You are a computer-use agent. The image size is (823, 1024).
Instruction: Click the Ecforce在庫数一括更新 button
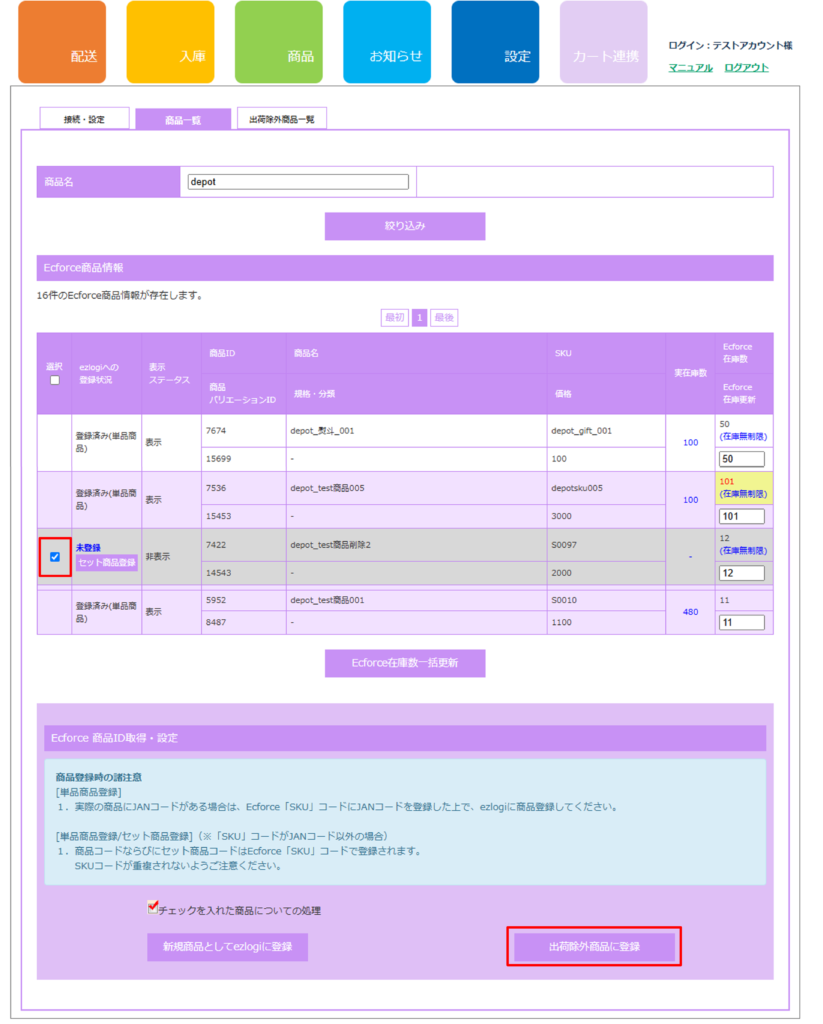tap(405, 663)
